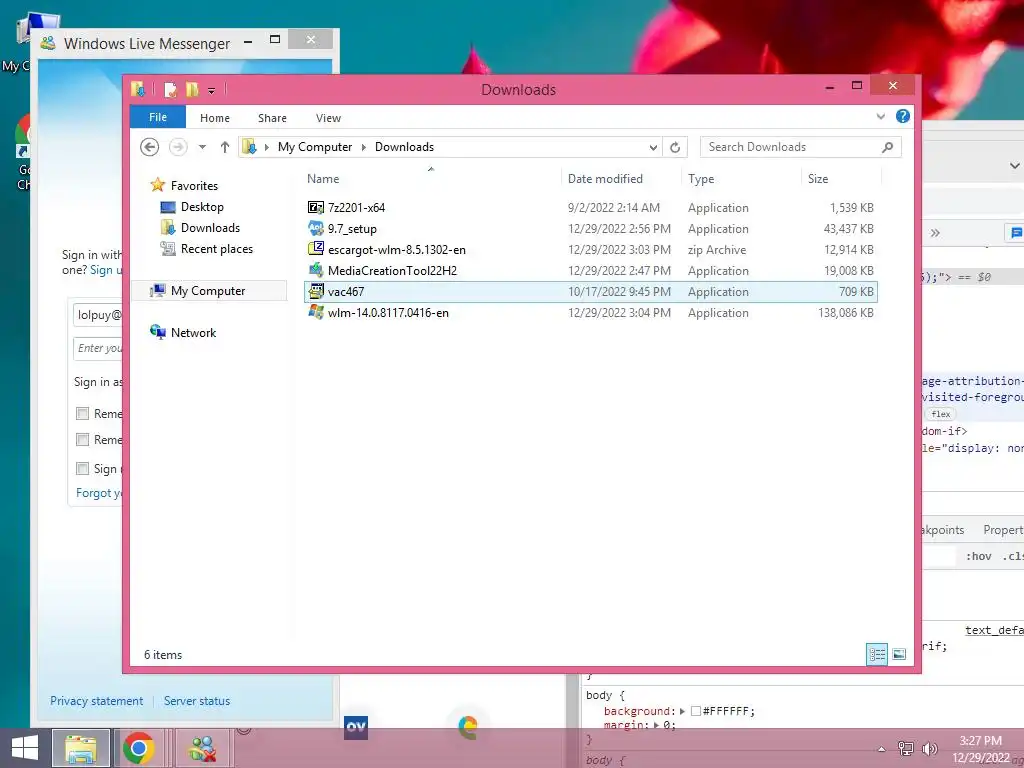This screenshot has width=1024, height=768.
Task: Select My Computer in navigation pane
Action: point(208,291)
